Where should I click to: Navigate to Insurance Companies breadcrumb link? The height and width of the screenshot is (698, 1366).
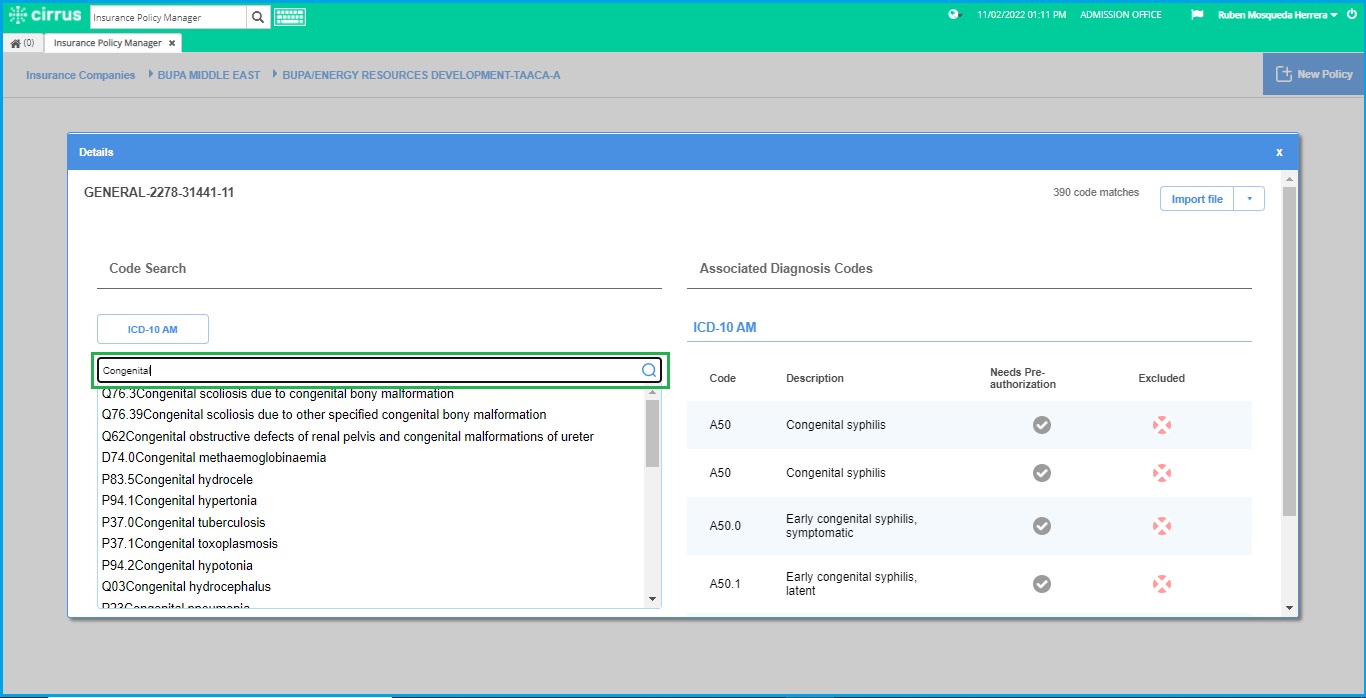click(x=80, y=74)
